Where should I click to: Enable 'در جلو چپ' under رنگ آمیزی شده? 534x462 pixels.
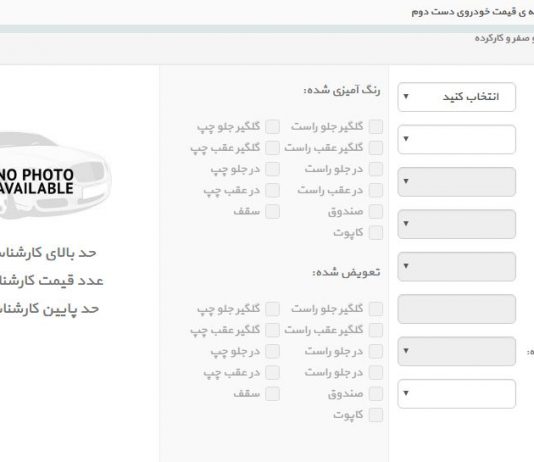tap(273, 169)
